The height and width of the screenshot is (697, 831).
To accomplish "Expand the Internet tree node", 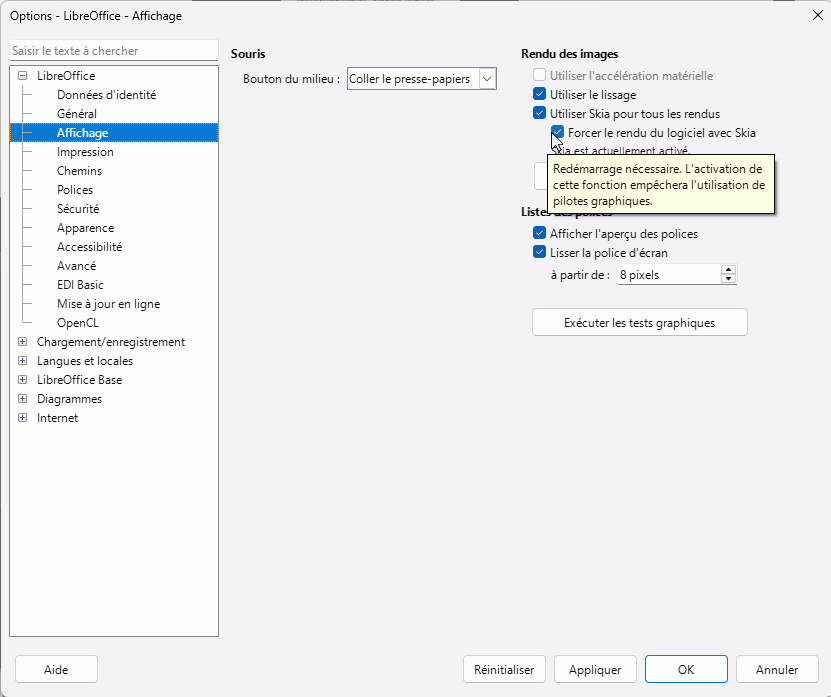I will tap(23, 418).
